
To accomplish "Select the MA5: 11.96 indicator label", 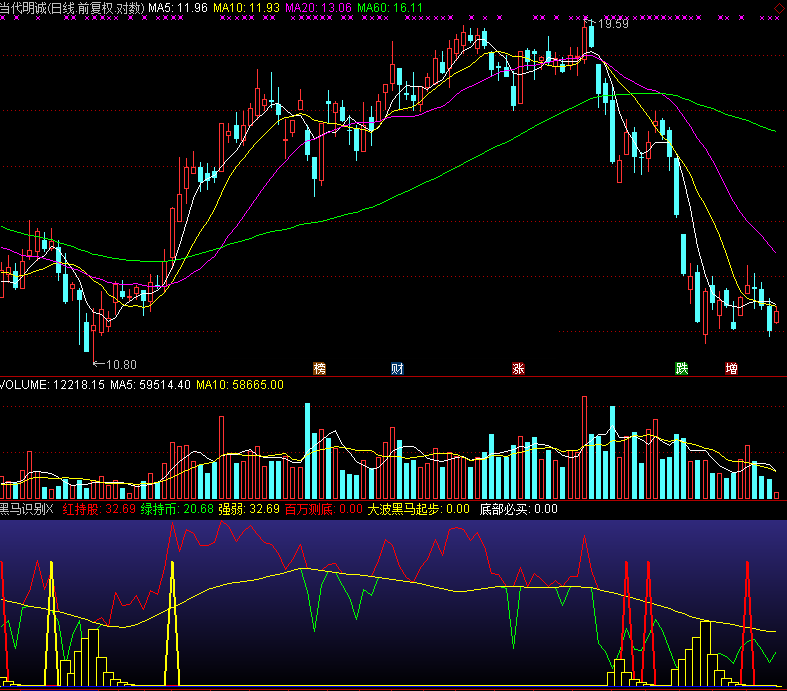I will [x=178, y=8].
